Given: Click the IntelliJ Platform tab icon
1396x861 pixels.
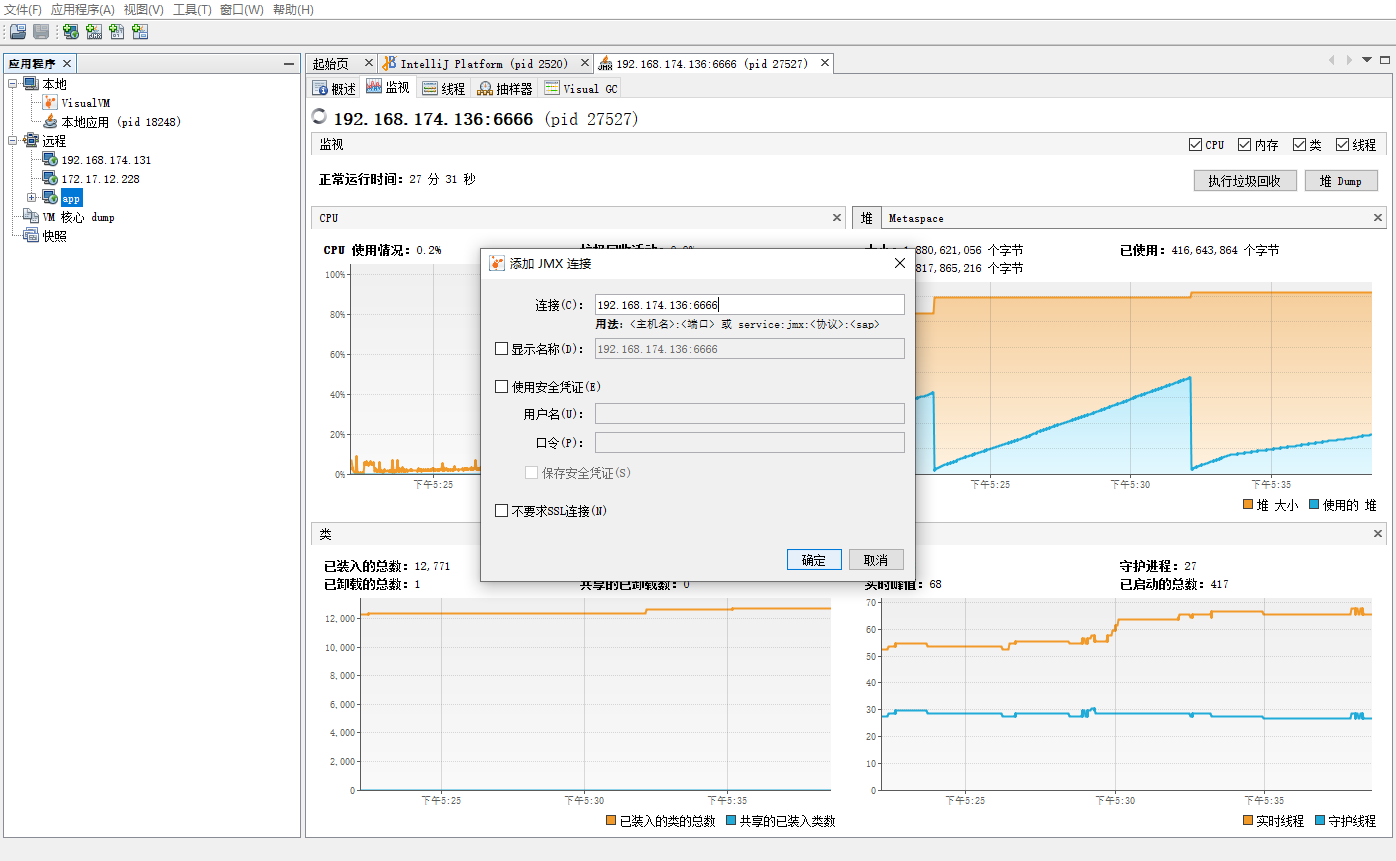Looking at the screenshot, I should (x=390, y=63).
